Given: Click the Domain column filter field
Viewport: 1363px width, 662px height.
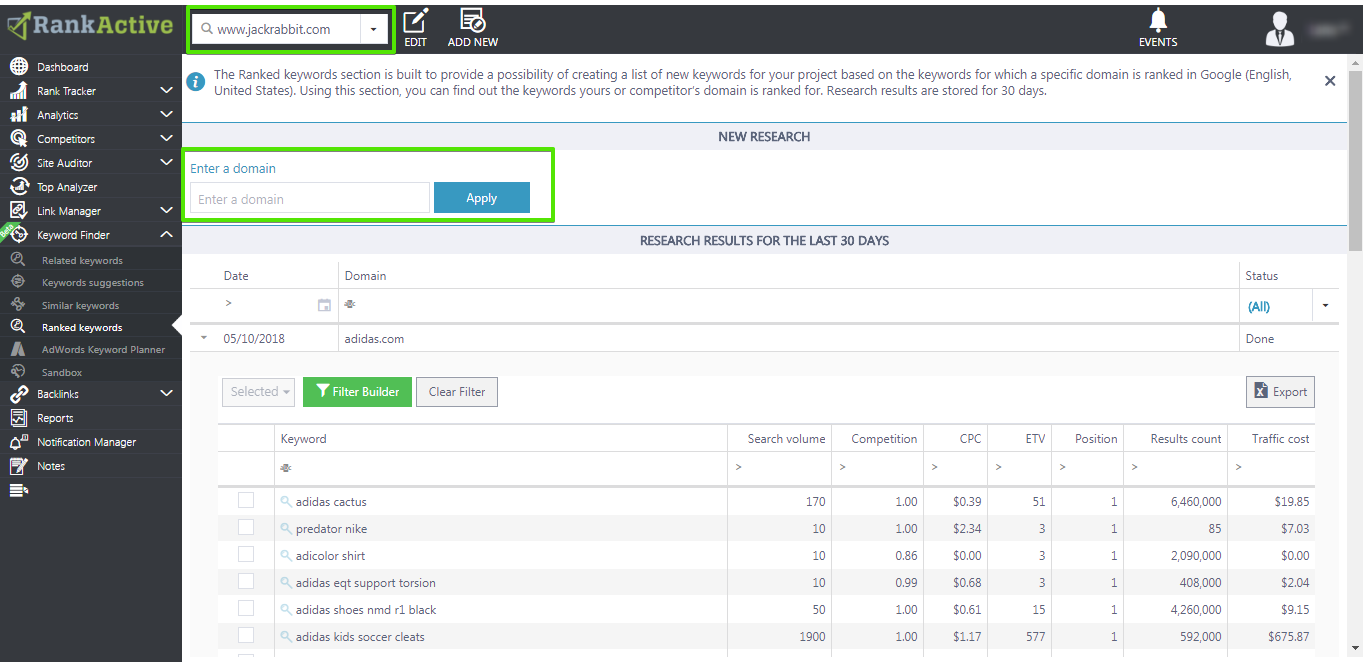Looking at the screenshot, I should click(x=789, y=305).
